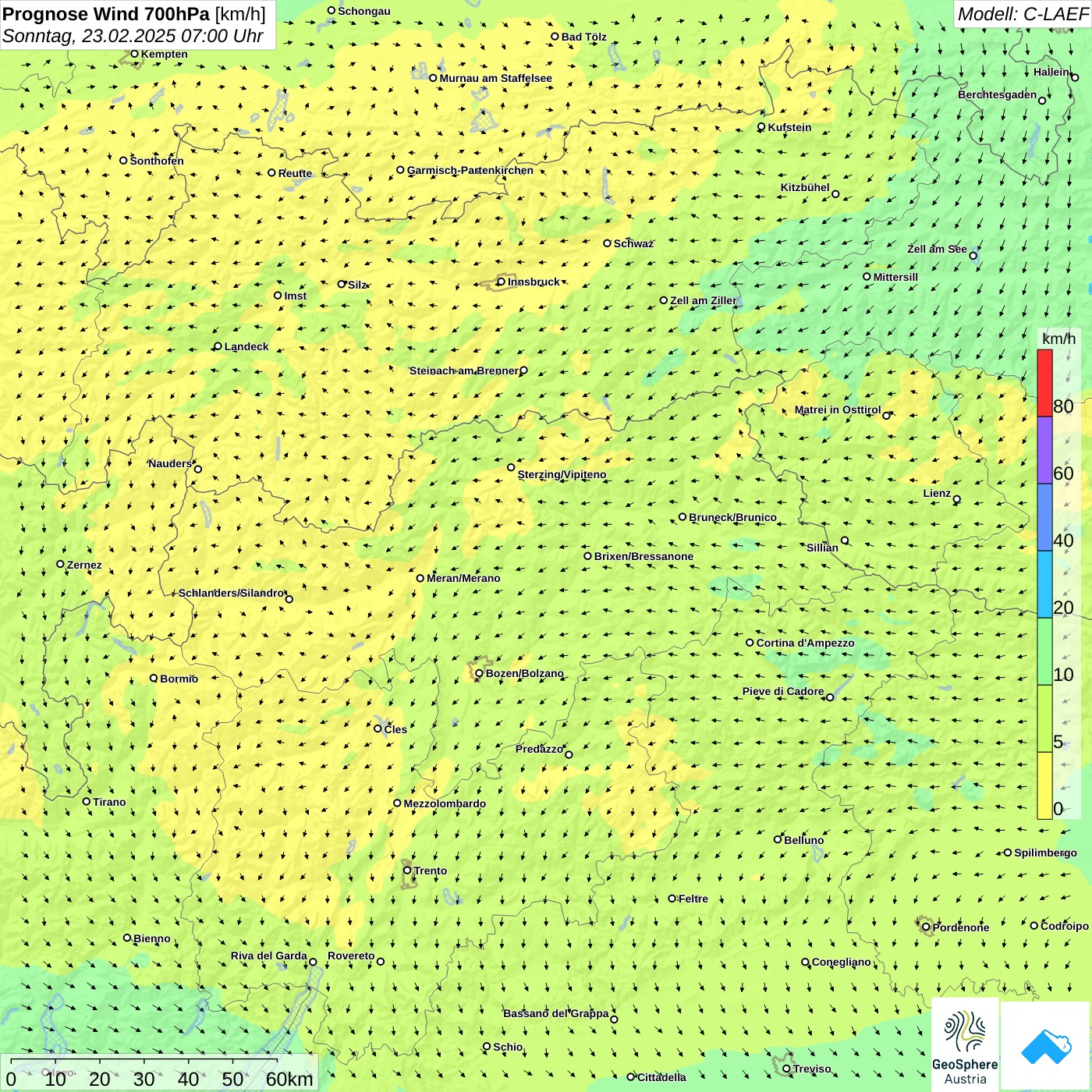Click the 'Schwaz' label
1092x1092 pixels.
click(x=633, y=243)
